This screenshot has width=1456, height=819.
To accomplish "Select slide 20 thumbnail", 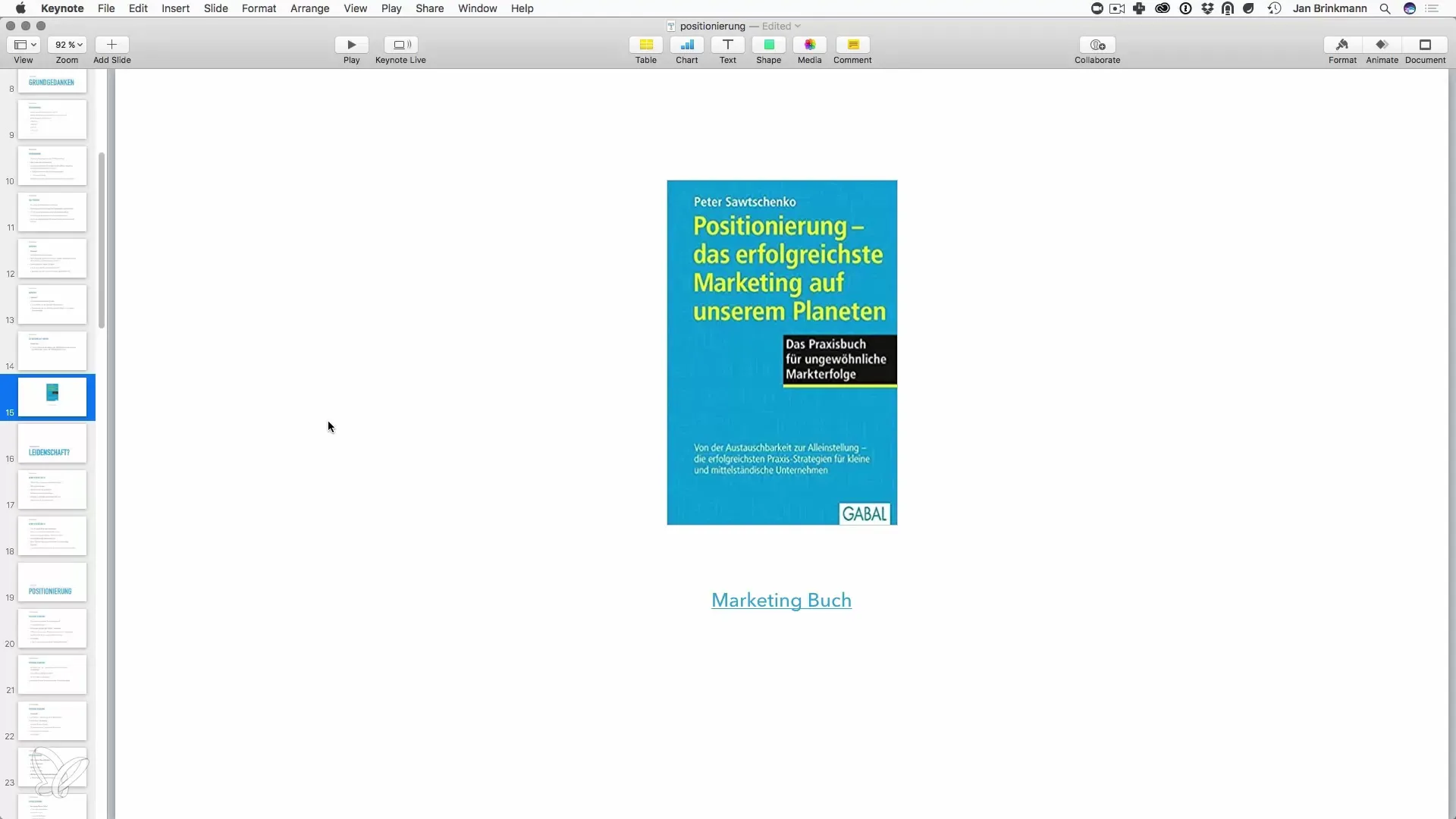I will tap(52, 628).
